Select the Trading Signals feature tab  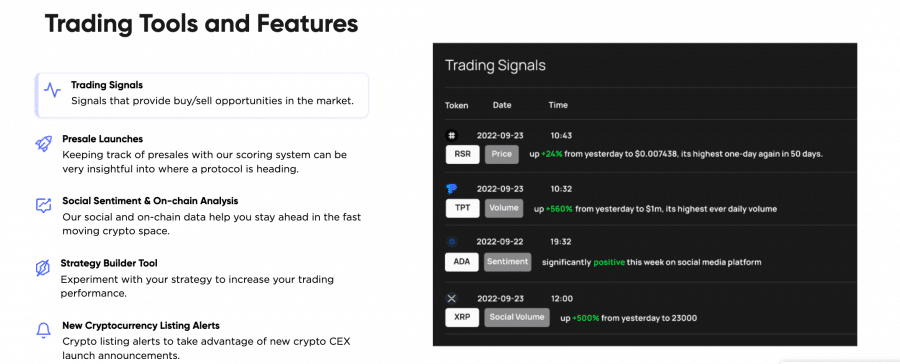(x=201, y=95)
